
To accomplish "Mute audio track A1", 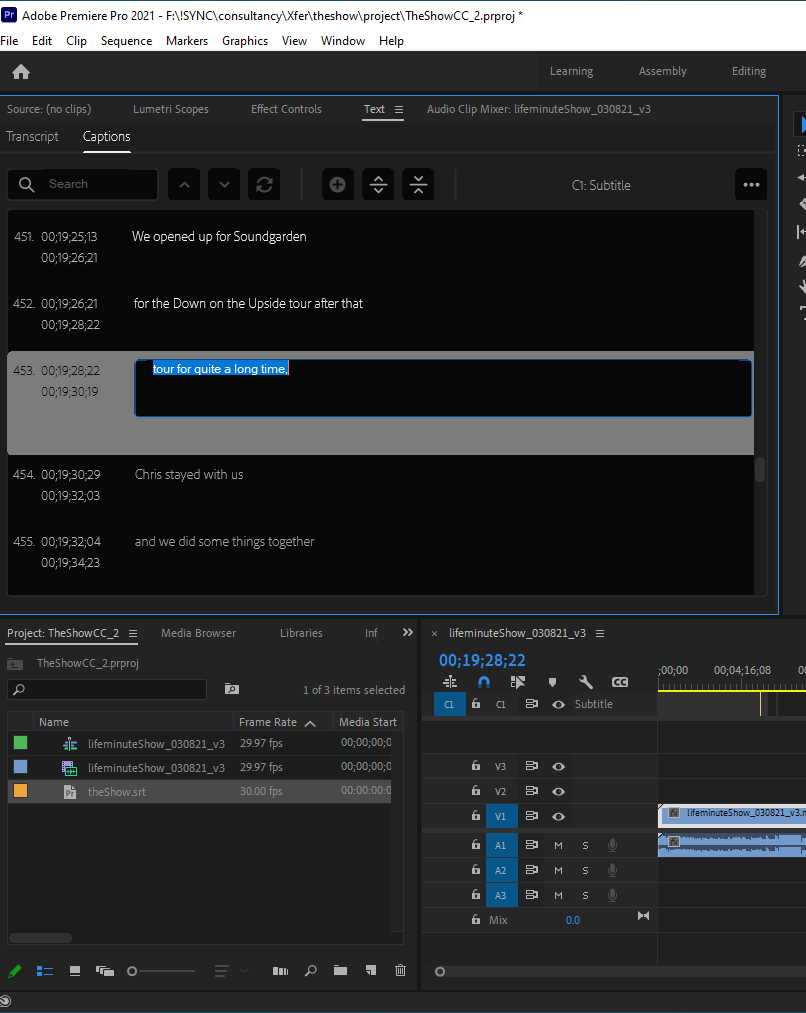I will pyautogui.click(x=558, y=845).
